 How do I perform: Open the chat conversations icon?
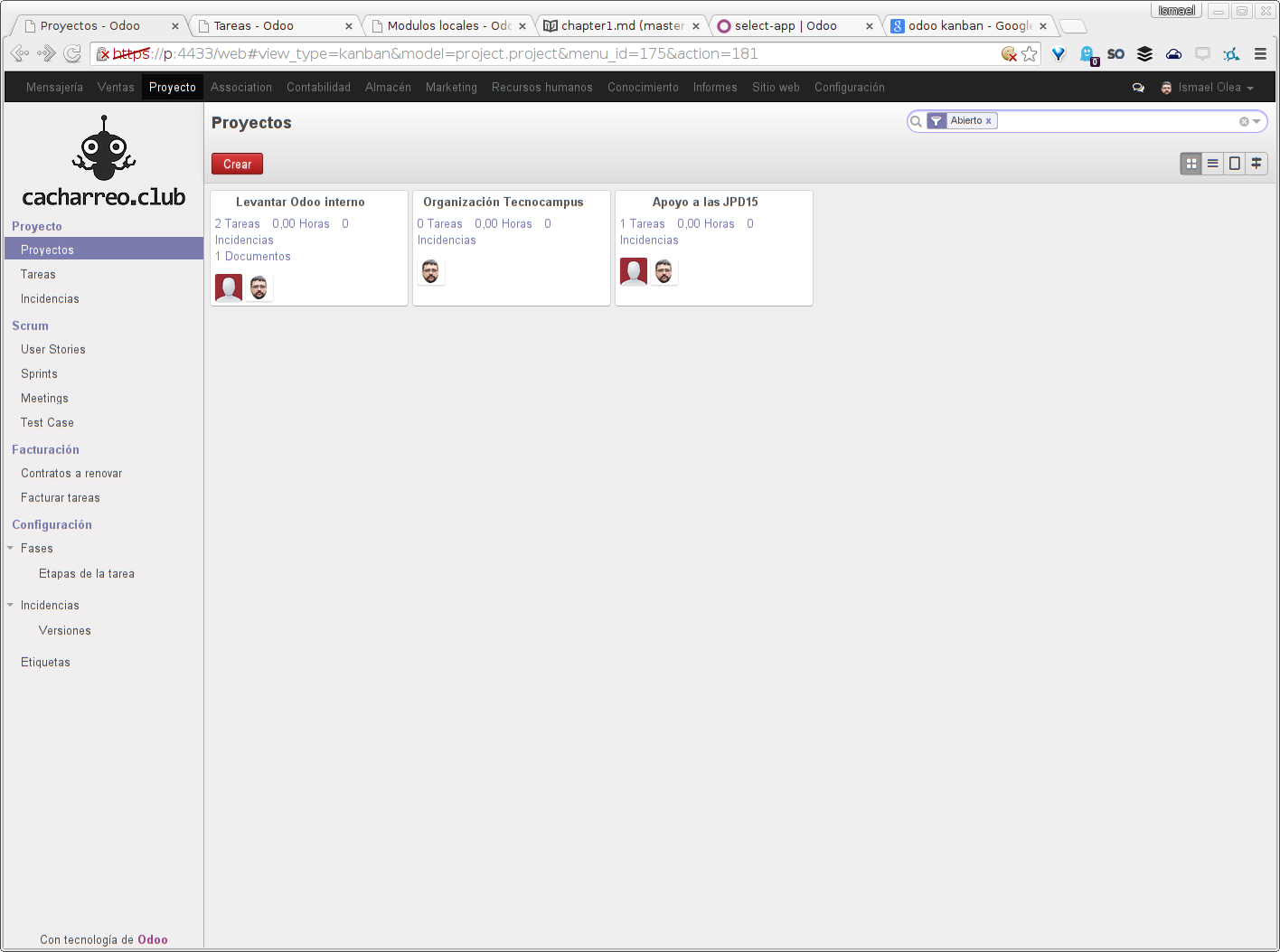click(x=1138, y=88)
